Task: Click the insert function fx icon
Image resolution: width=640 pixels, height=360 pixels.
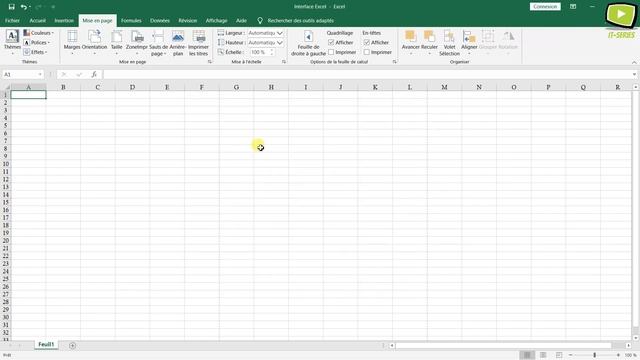Action: [94, 74]
